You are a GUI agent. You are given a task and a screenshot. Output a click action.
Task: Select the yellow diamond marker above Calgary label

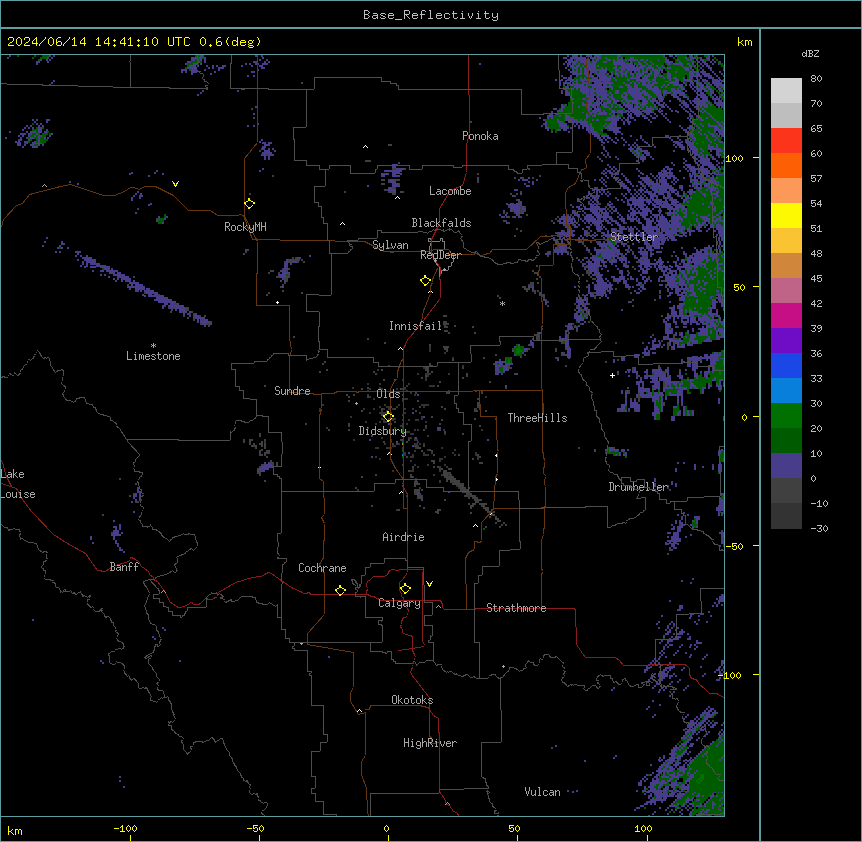tap(405, 589)
